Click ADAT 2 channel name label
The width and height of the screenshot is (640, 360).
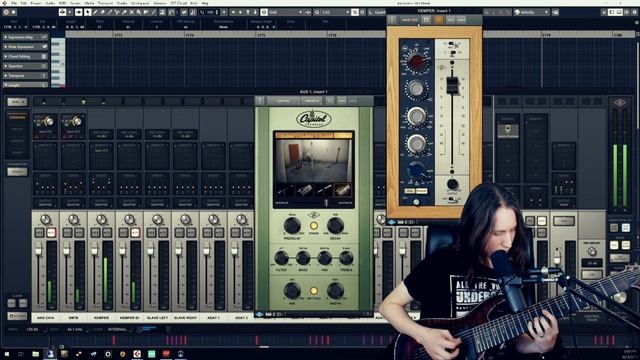241,318
